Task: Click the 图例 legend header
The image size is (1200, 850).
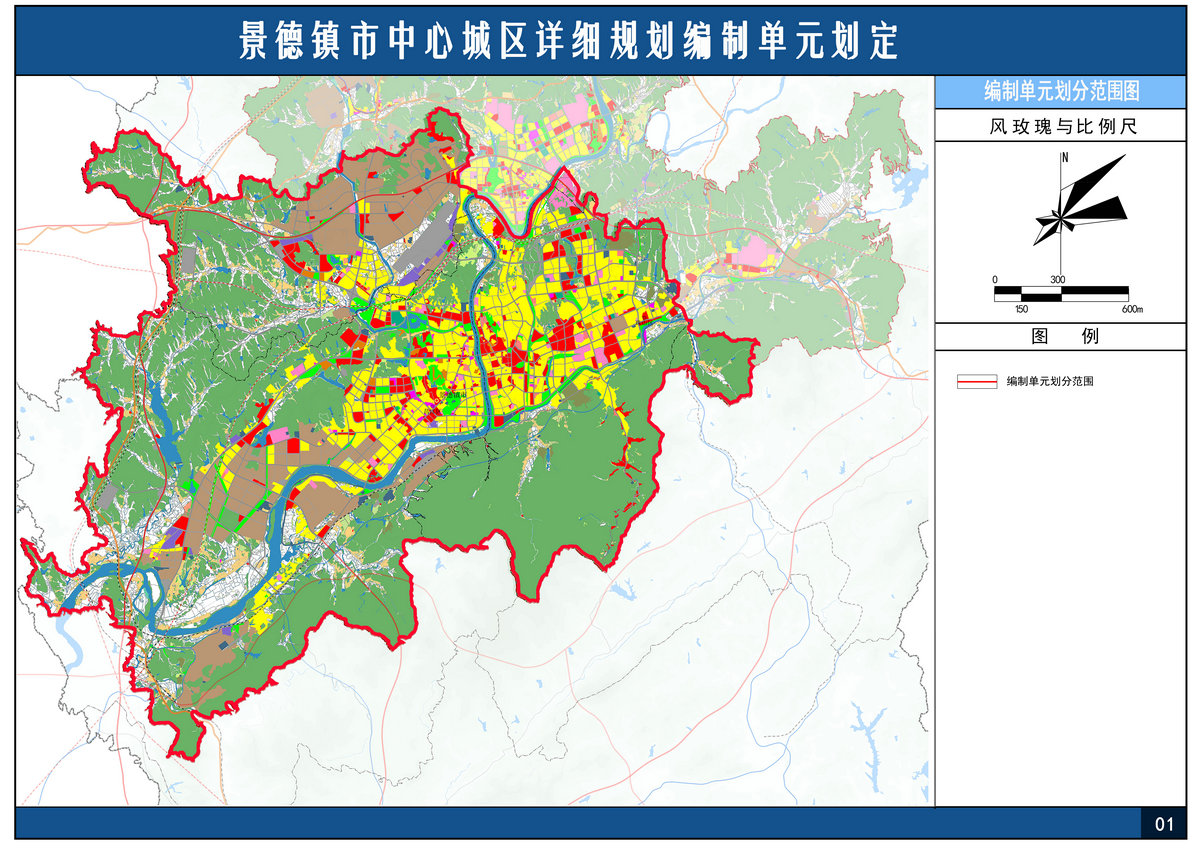Action: pyautogui.click(x=1060, y=336)
